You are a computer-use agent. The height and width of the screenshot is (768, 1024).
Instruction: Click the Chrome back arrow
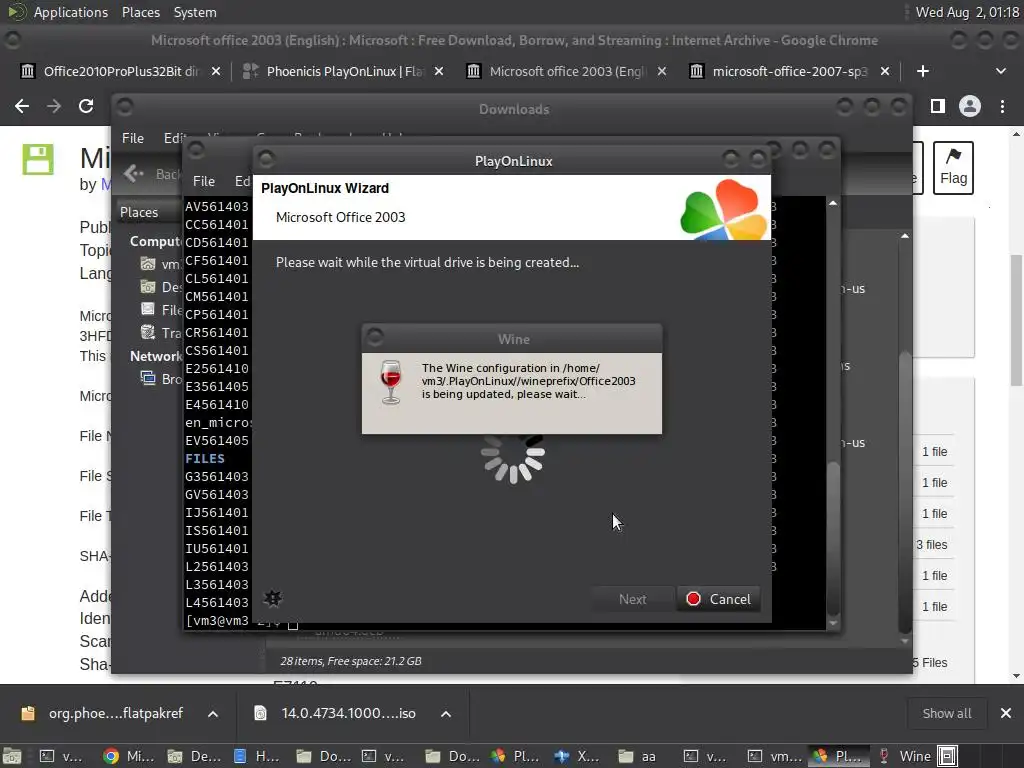tap(22, 106)
